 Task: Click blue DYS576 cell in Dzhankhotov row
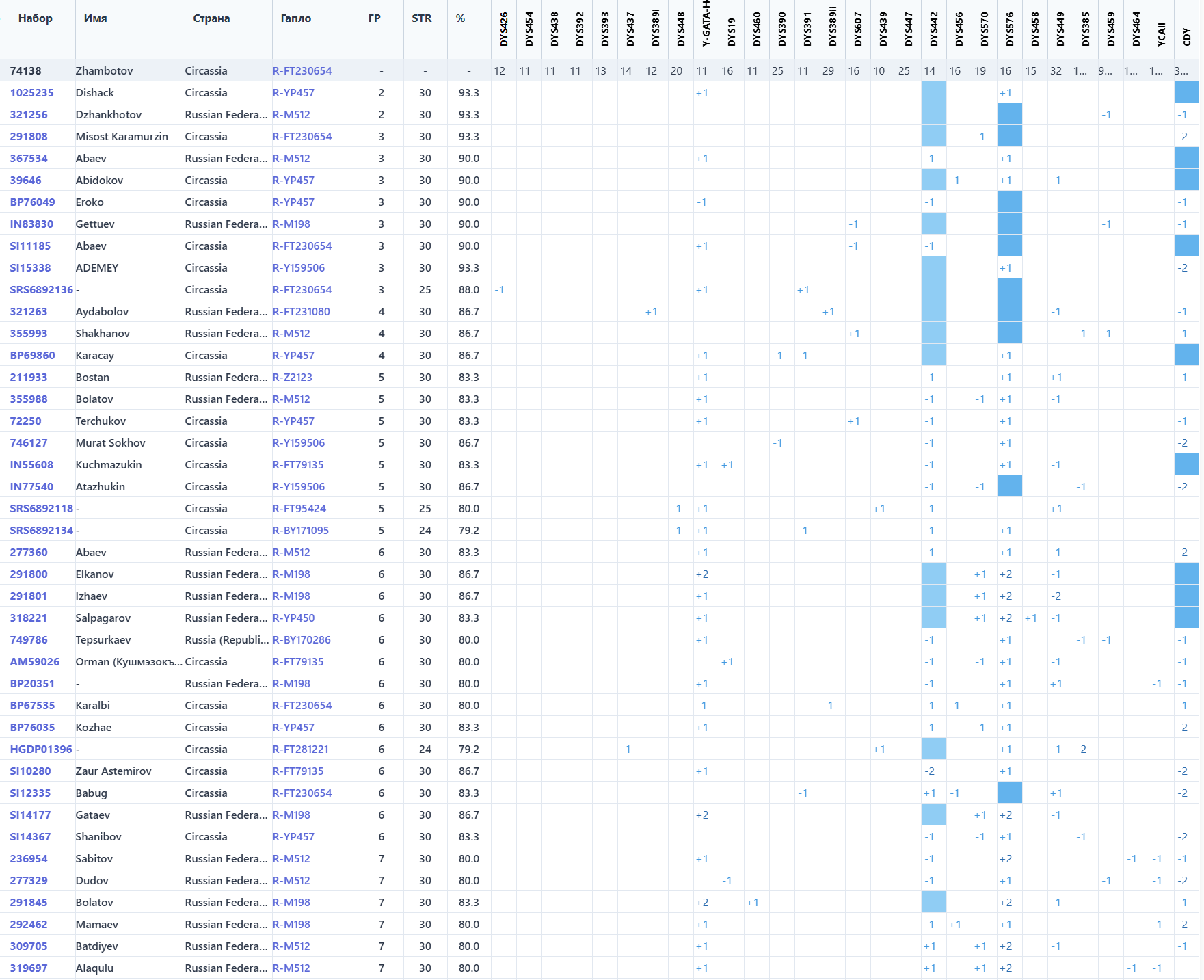coord(1010,114)
